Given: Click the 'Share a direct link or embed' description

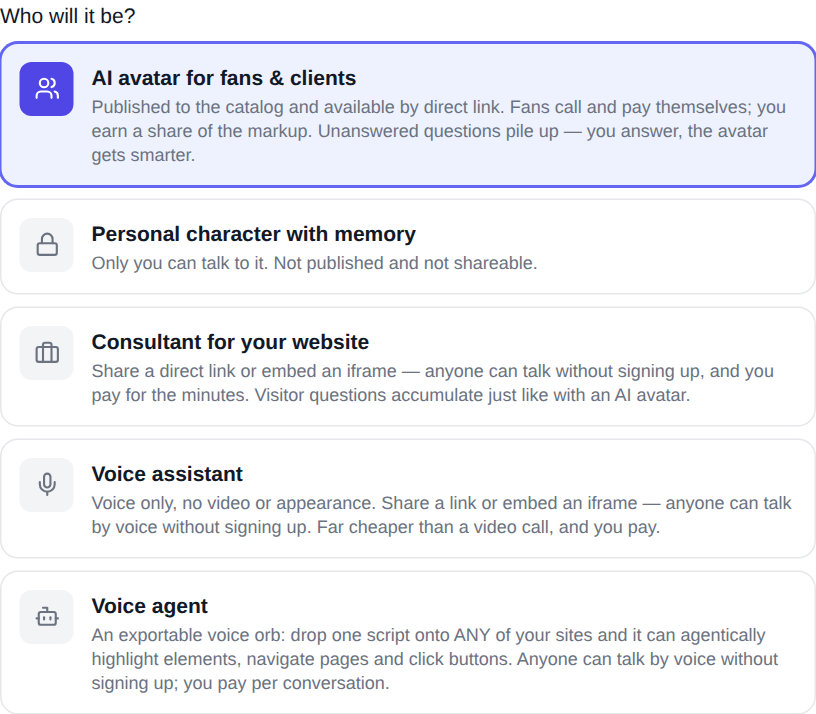Looking at the screenshot, I should coord(432,383).
